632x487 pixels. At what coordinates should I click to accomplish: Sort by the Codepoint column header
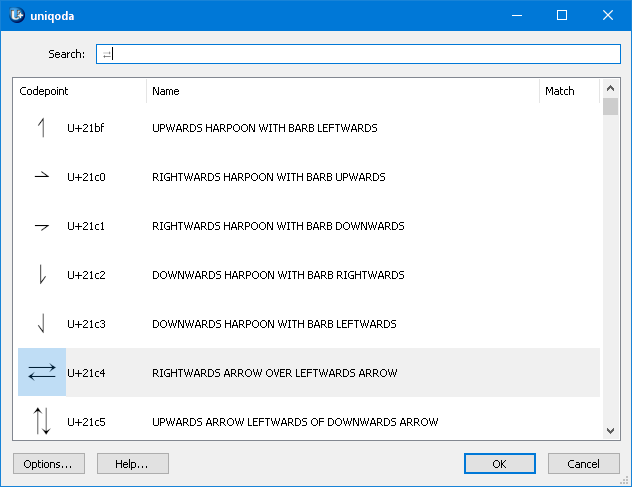pyautogui.click(x=80, y=91)
